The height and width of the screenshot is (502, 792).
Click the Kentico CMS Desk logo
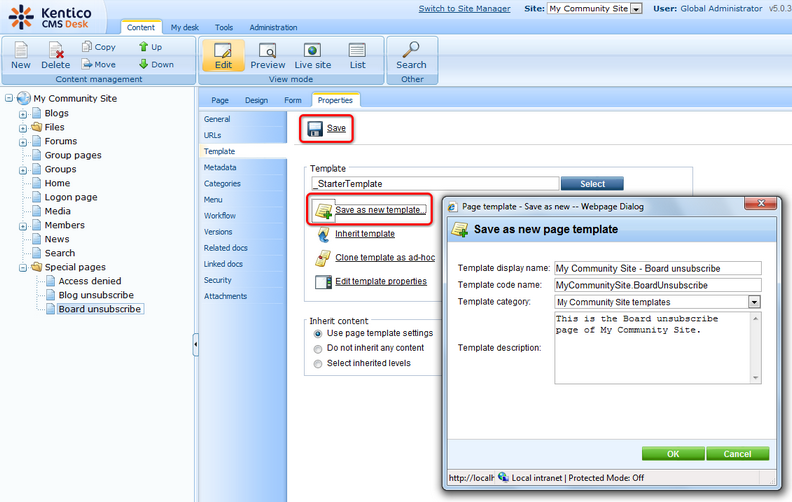pyautogui.click(x=50, y=17)
